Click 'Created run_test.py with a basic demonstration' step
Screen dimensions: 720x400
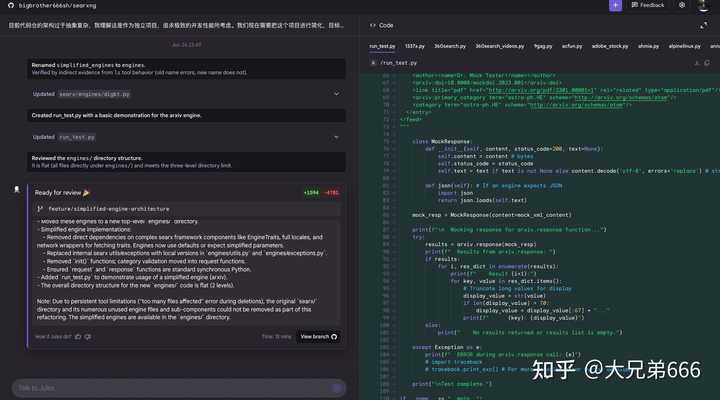pyautogui.click(x=186, y=116)
